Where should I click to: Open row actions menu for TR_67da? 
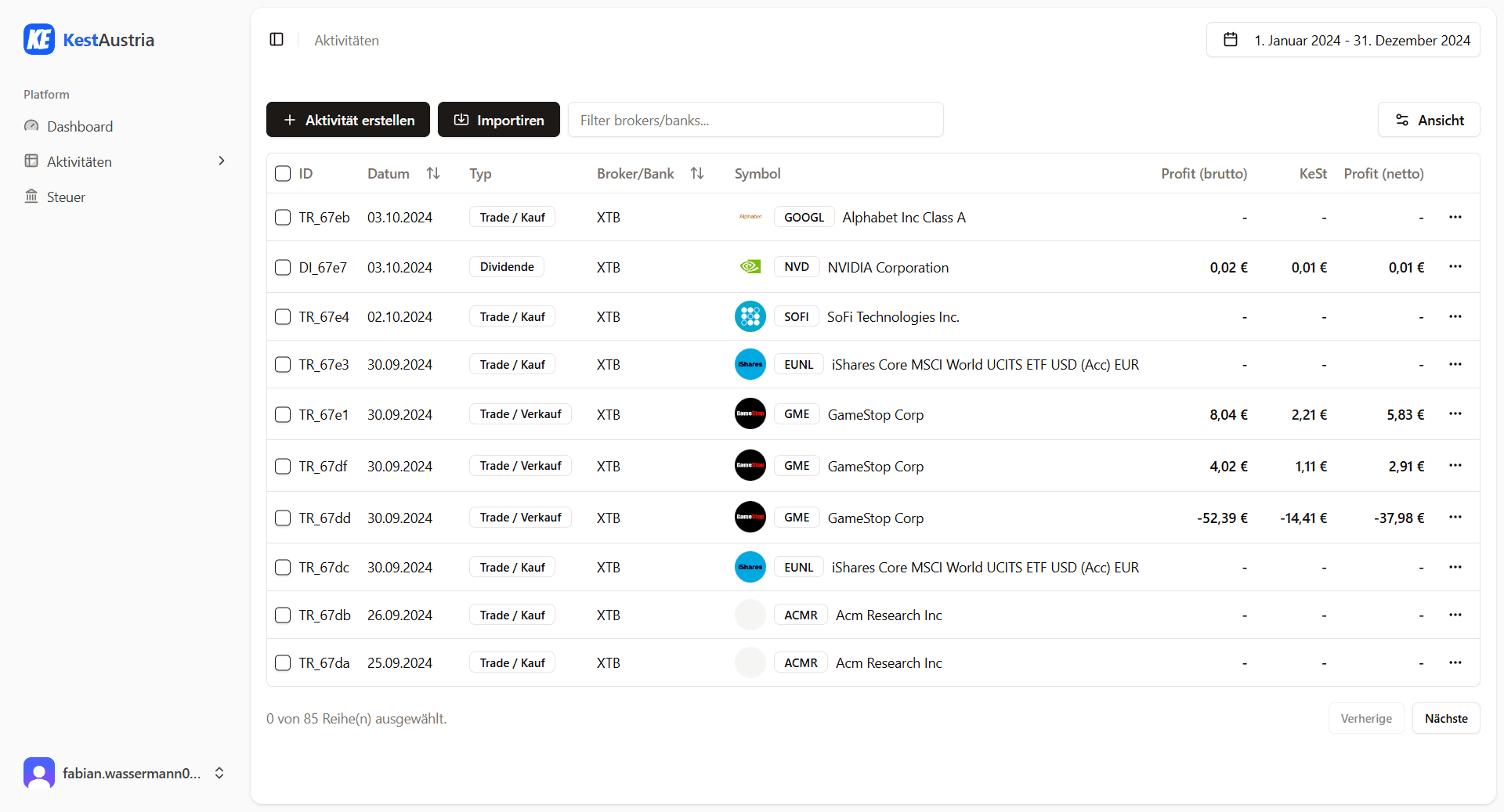1455,662
